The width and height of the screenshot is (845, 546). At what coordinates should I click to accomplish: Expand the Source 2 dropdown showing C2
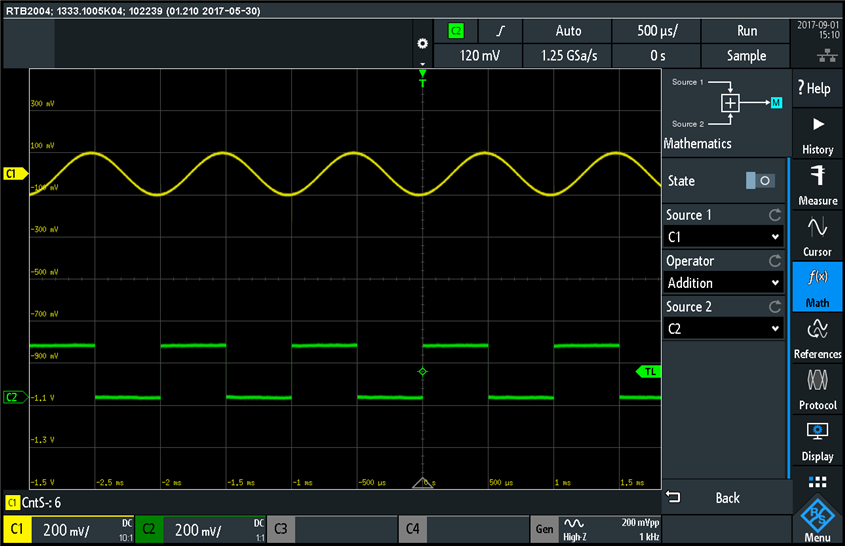(723, 328)
